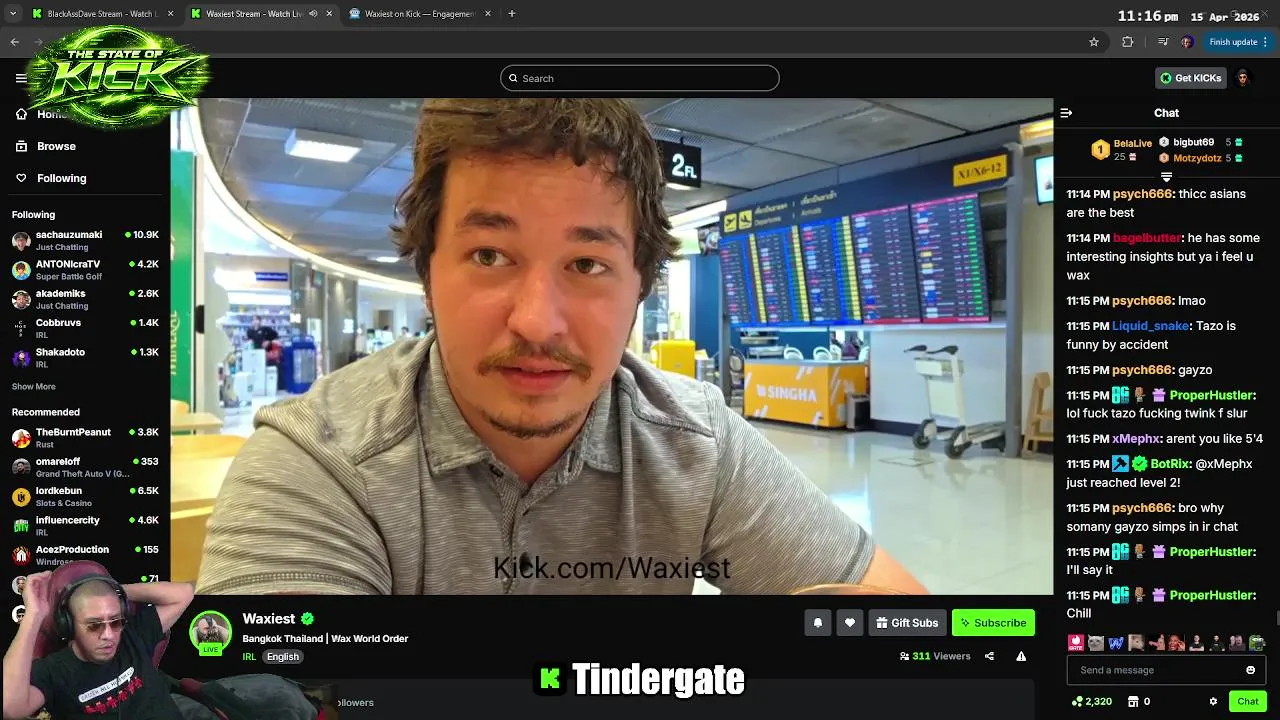Switch to Waxiest on Kick Engagement tab
Viewport: 1280px width, 720px height.
[418, 14]
